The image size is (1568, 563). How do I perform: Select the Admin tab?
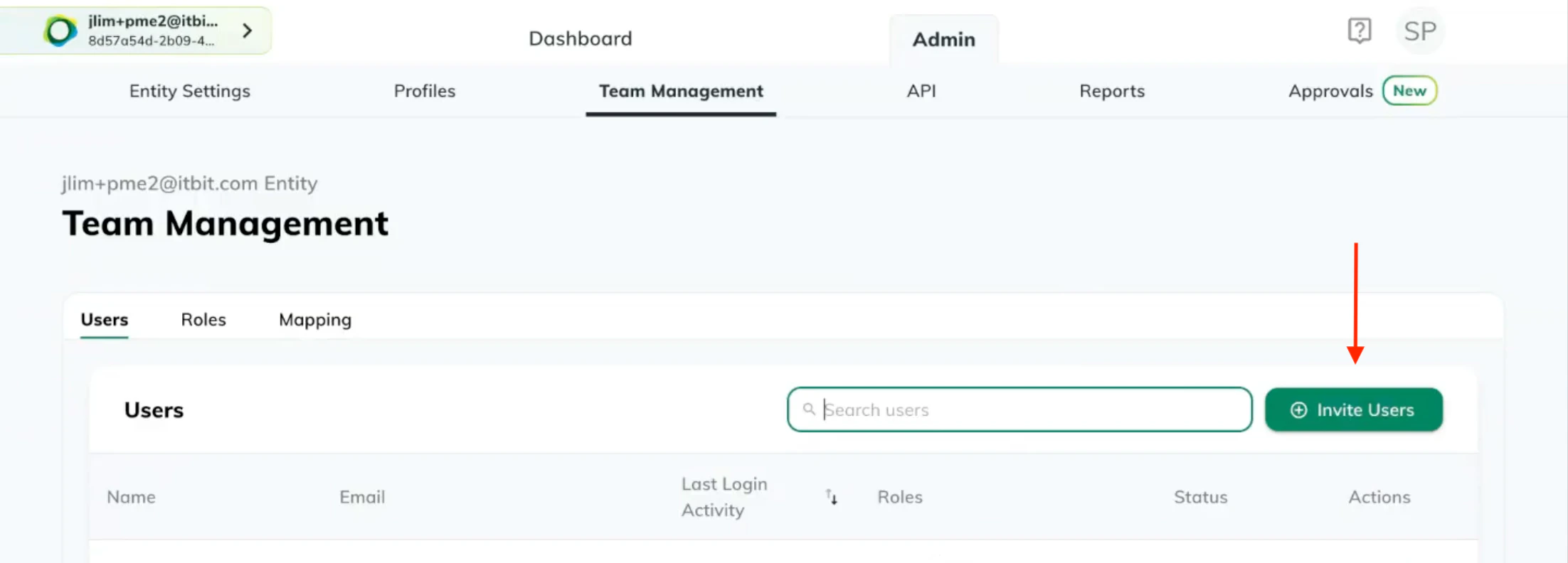point(943,39)
